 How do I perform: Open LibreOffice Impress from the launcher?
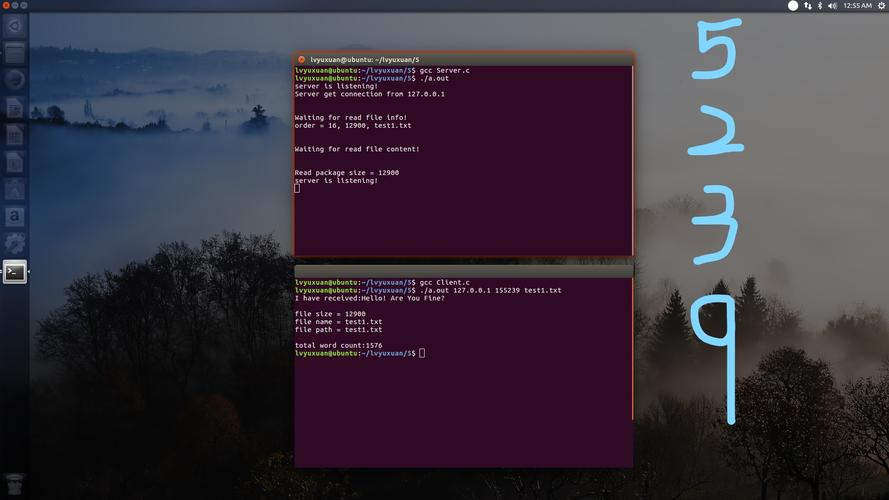pyautogui.click(x=14, y=161)
